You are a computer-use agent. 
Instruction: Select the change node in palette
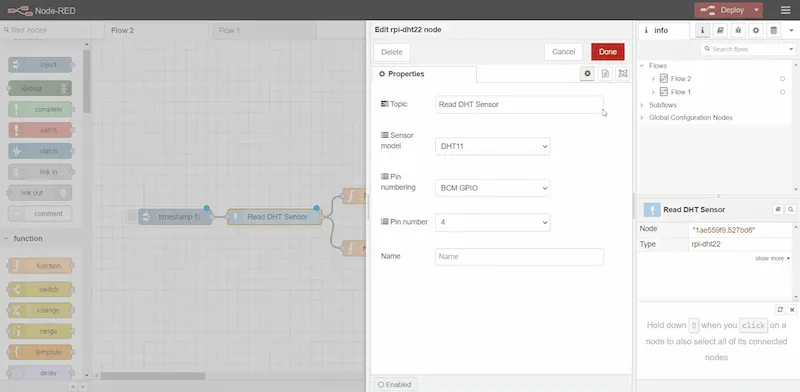click(40, 310)
